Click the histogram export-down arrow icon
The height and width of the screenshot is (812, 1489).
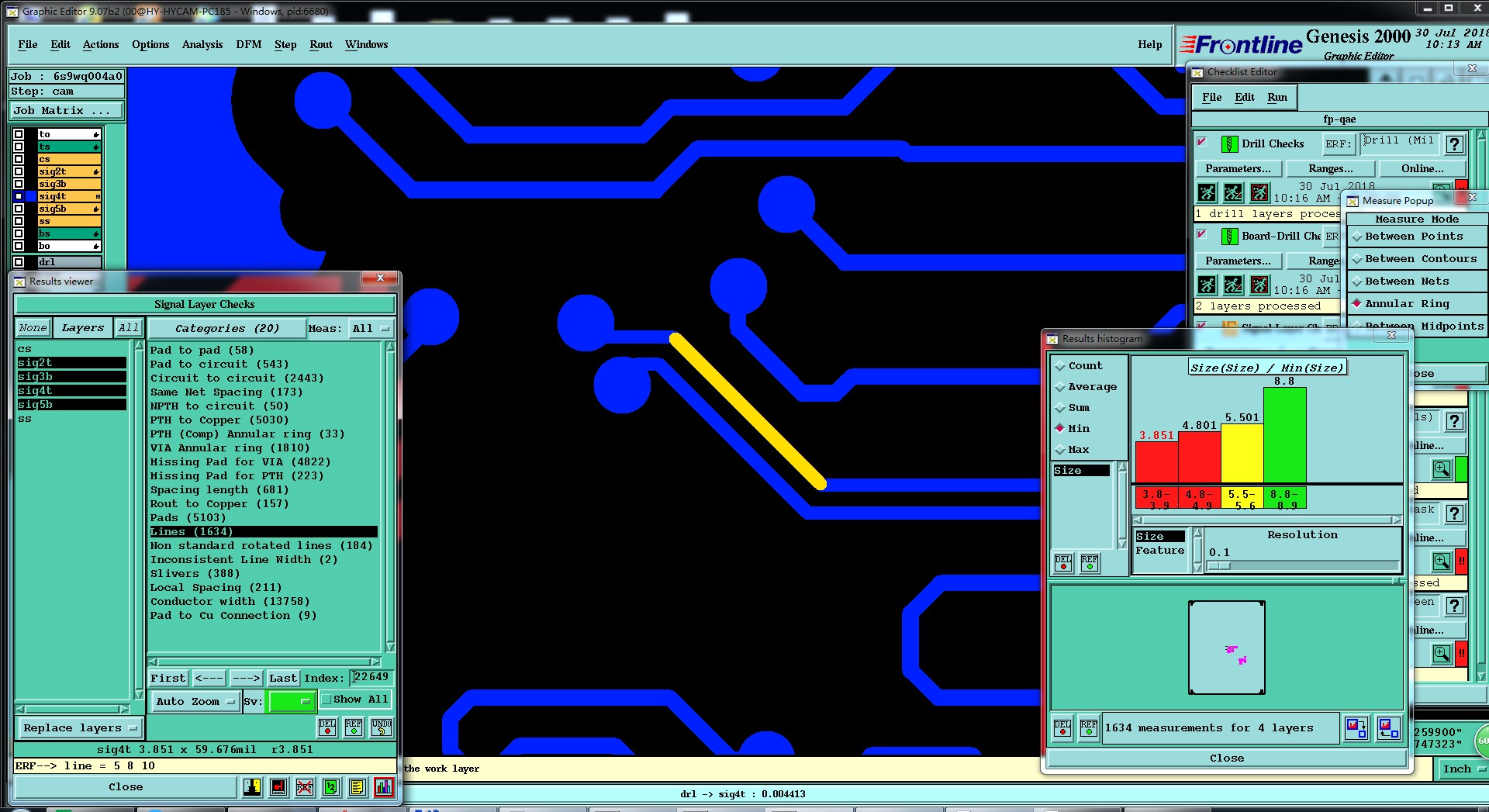tap(1356, 728)
